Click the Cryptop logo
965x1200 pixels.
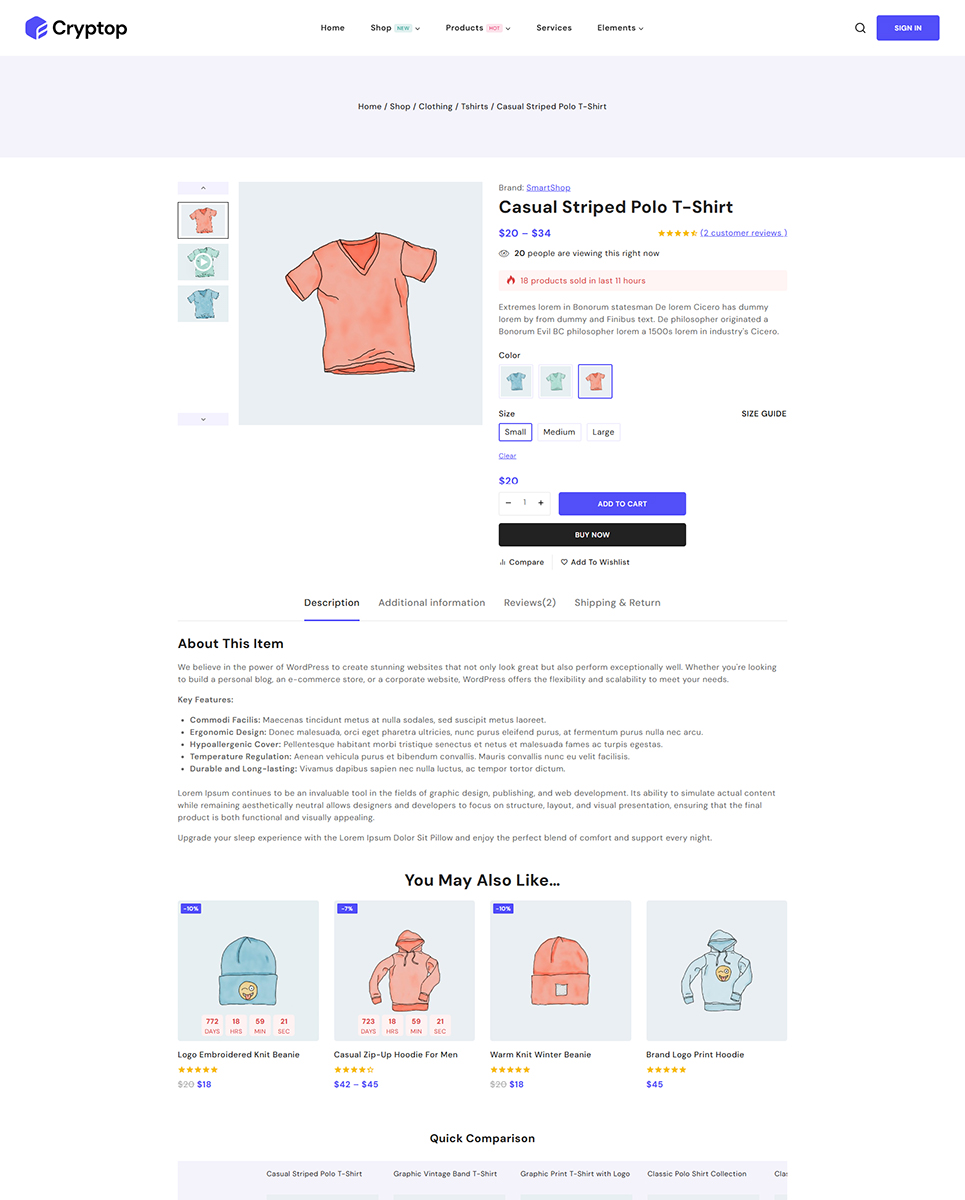(76, 28)
